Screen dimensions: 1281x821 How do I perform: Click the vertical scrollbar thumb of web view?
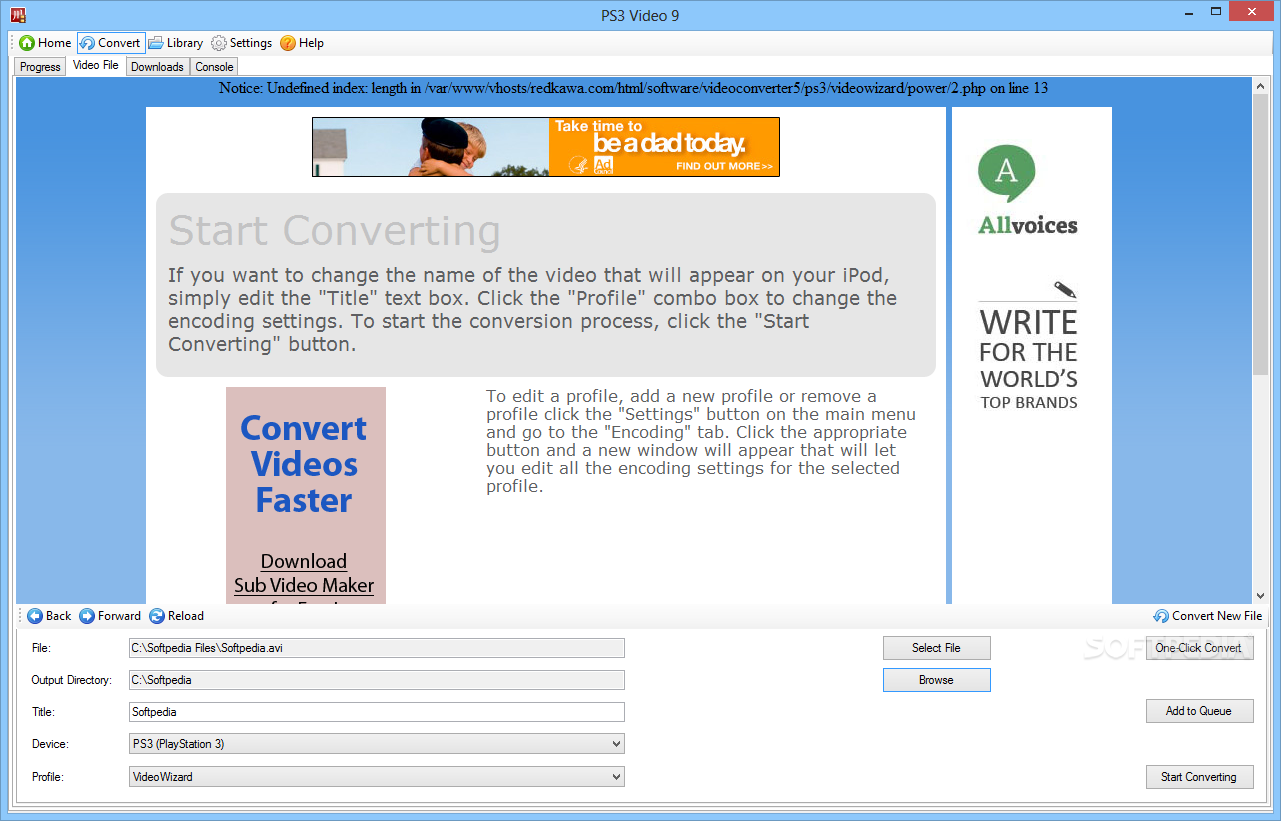(1259, 236)
